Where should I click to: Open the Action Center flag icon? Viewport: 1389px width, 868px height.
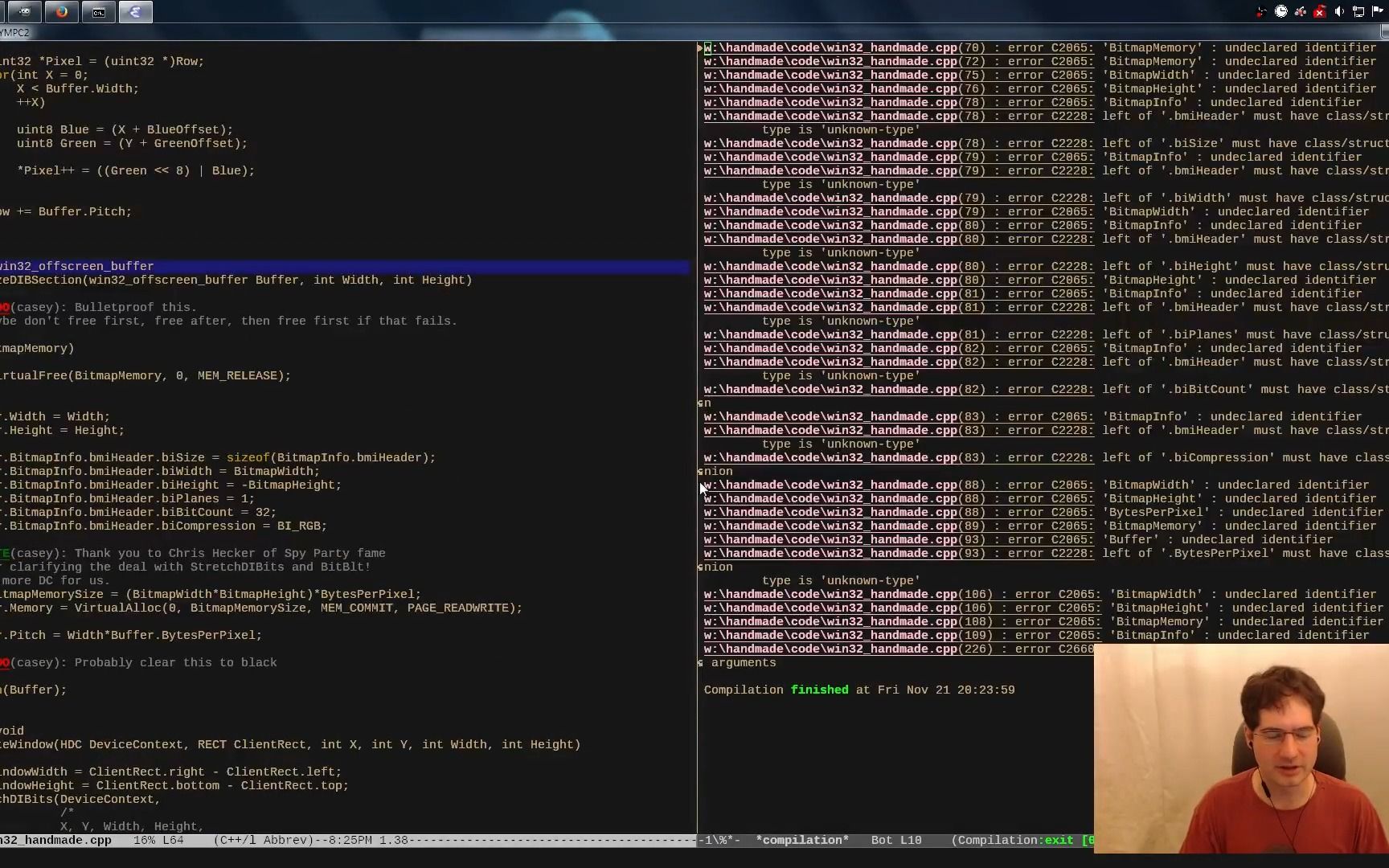tap(1378, 11)
